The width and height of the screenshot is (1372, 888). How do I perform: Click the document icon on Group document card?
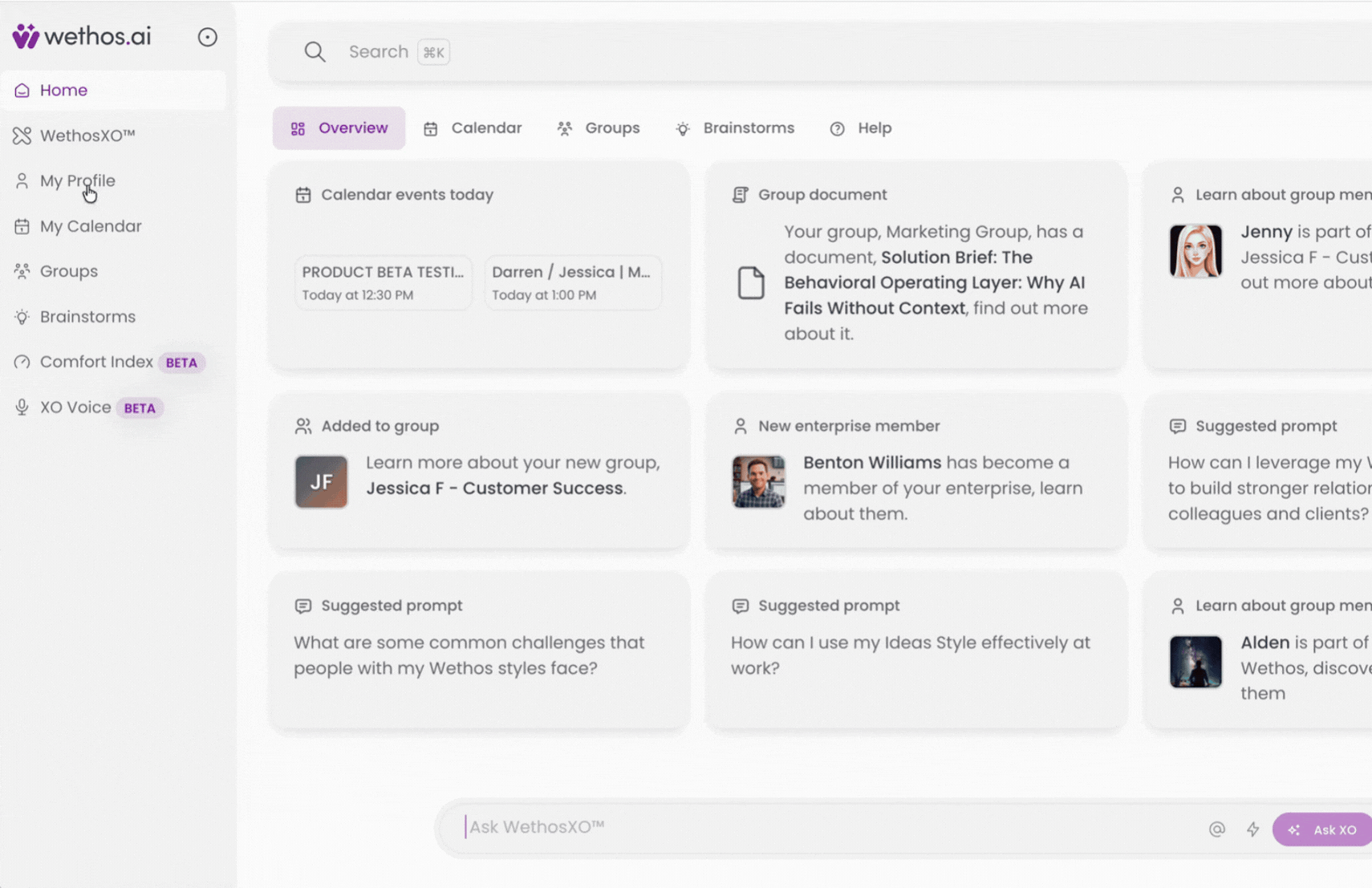point(751,282)
